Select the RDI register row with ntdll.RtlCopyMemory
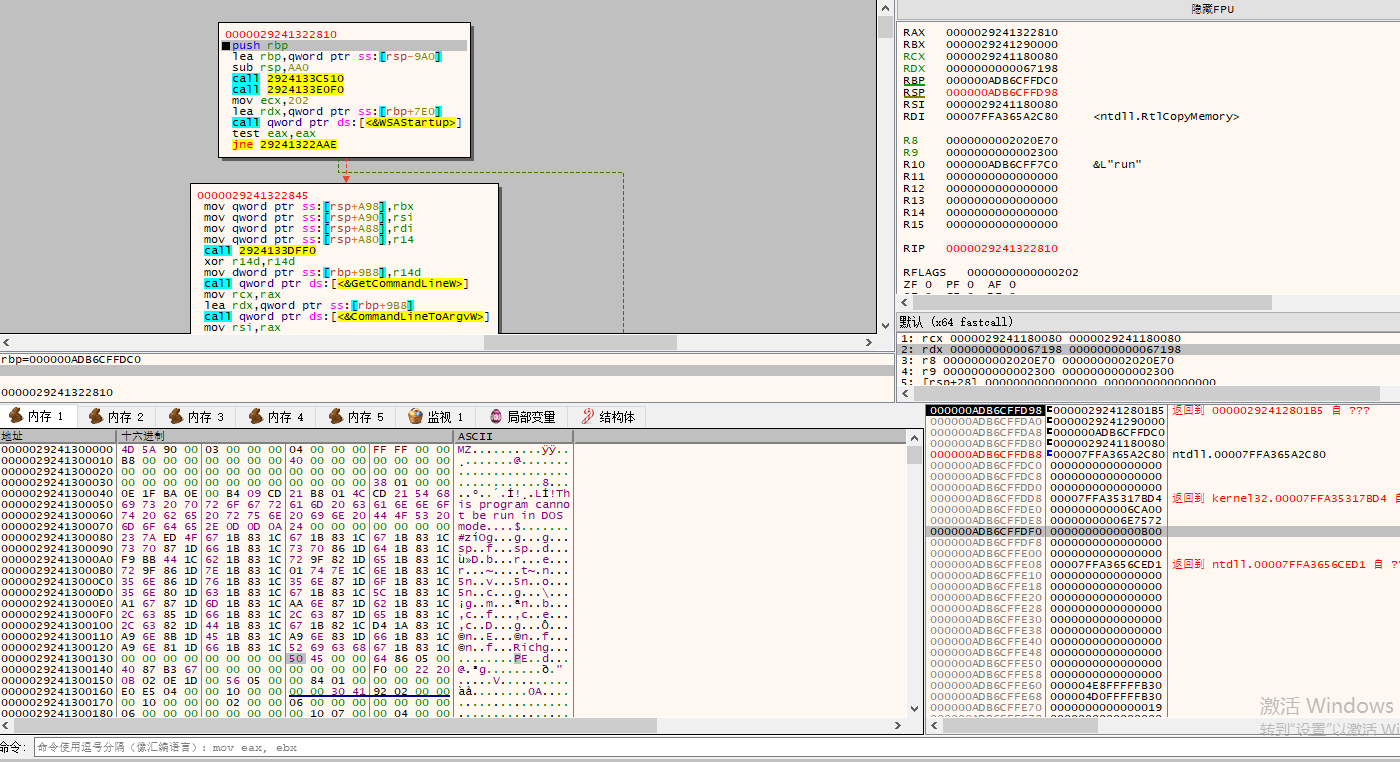 coord(1070,117)
